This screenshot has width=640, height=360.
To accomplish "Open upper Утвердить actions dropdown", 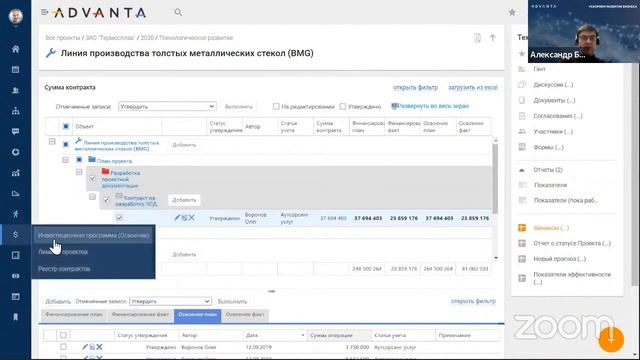I will click(x=167, y=107).
